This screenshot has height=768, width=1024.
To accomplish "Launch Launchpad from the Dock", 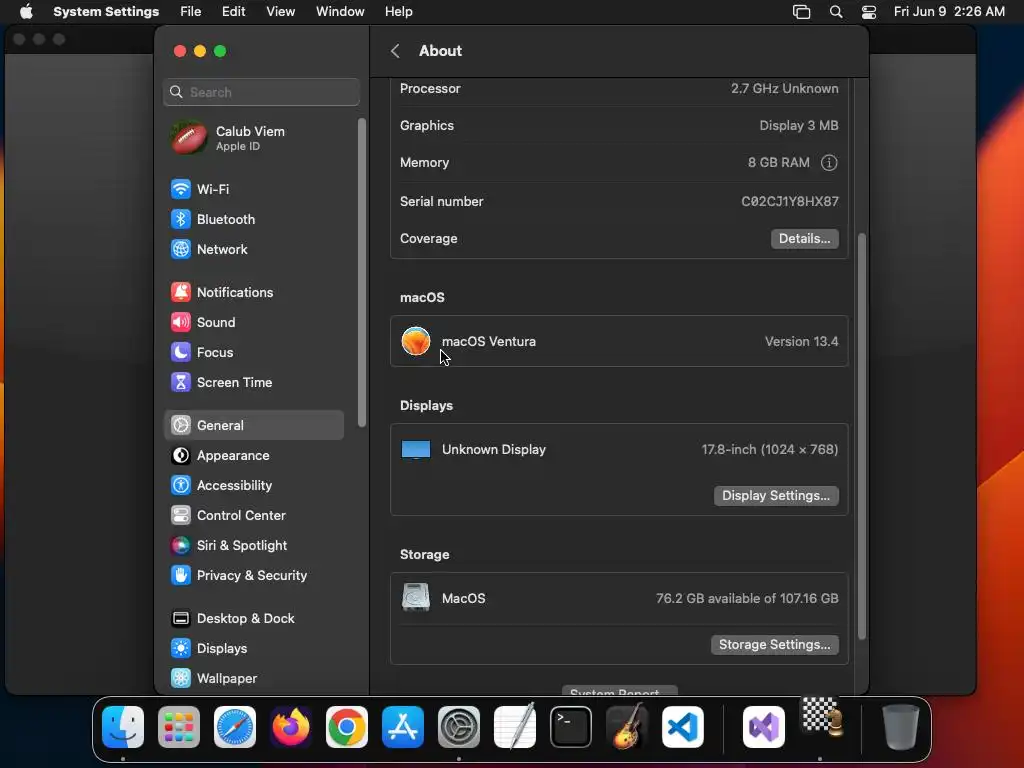I will click(179, 727).
